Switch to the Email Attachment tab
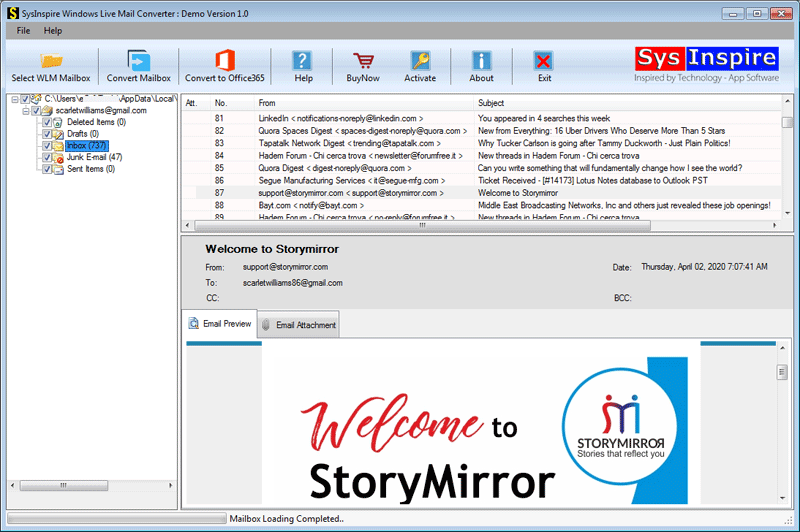Viewport: 800px width, 532px height. point(298,324)
